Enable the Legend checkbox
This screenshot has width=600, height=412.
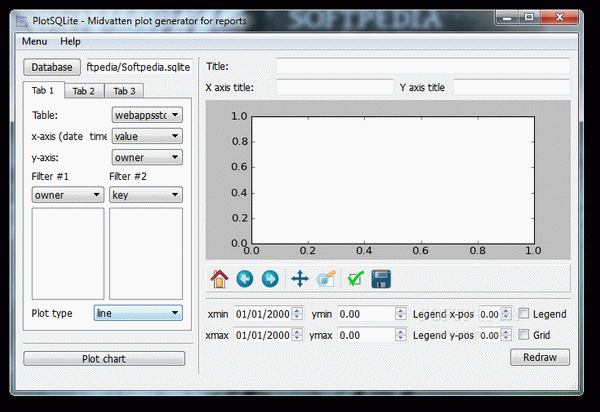(523, 314)
